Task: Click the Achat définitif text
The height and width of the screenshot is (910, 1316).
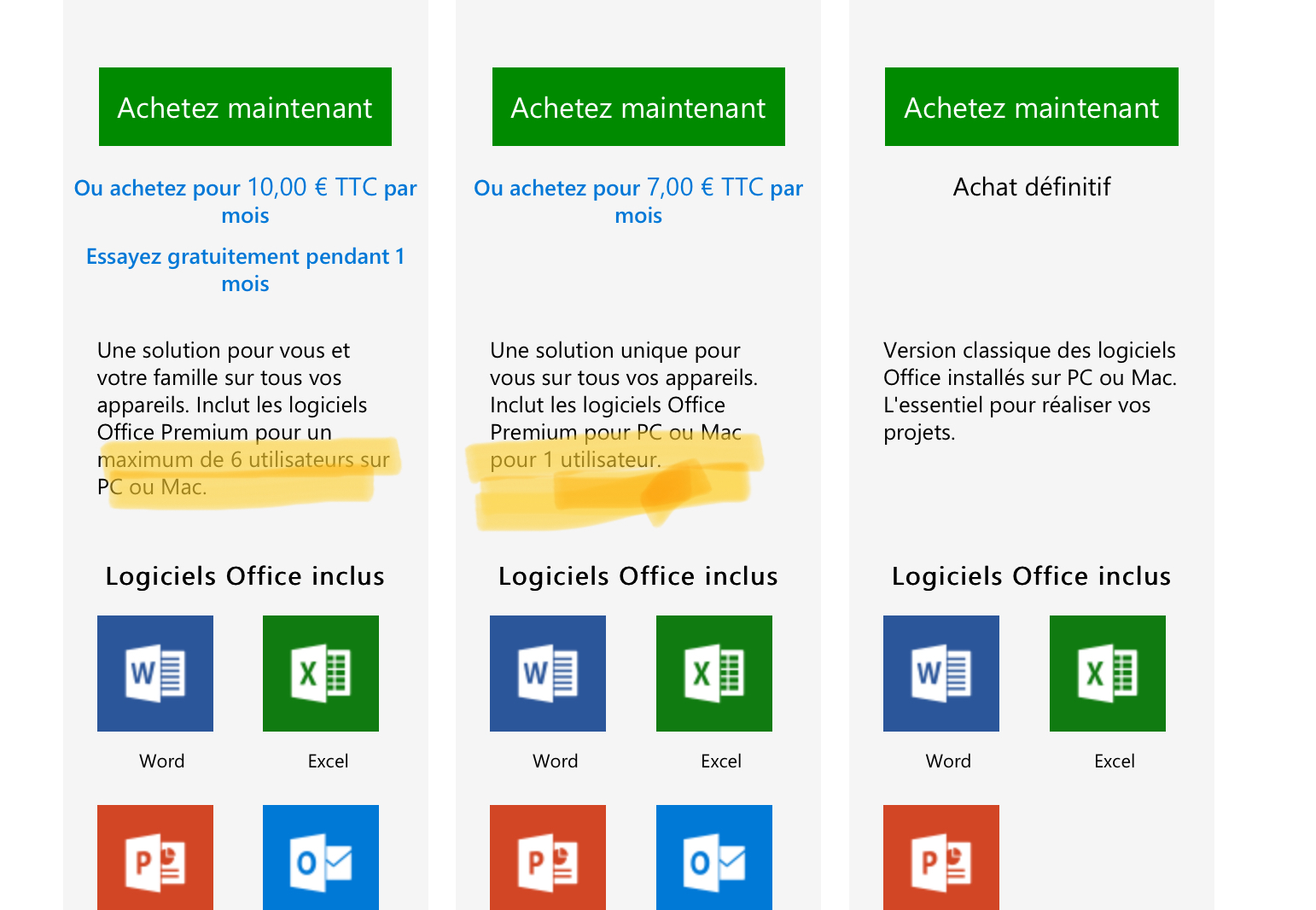Action: point(1032,187)
